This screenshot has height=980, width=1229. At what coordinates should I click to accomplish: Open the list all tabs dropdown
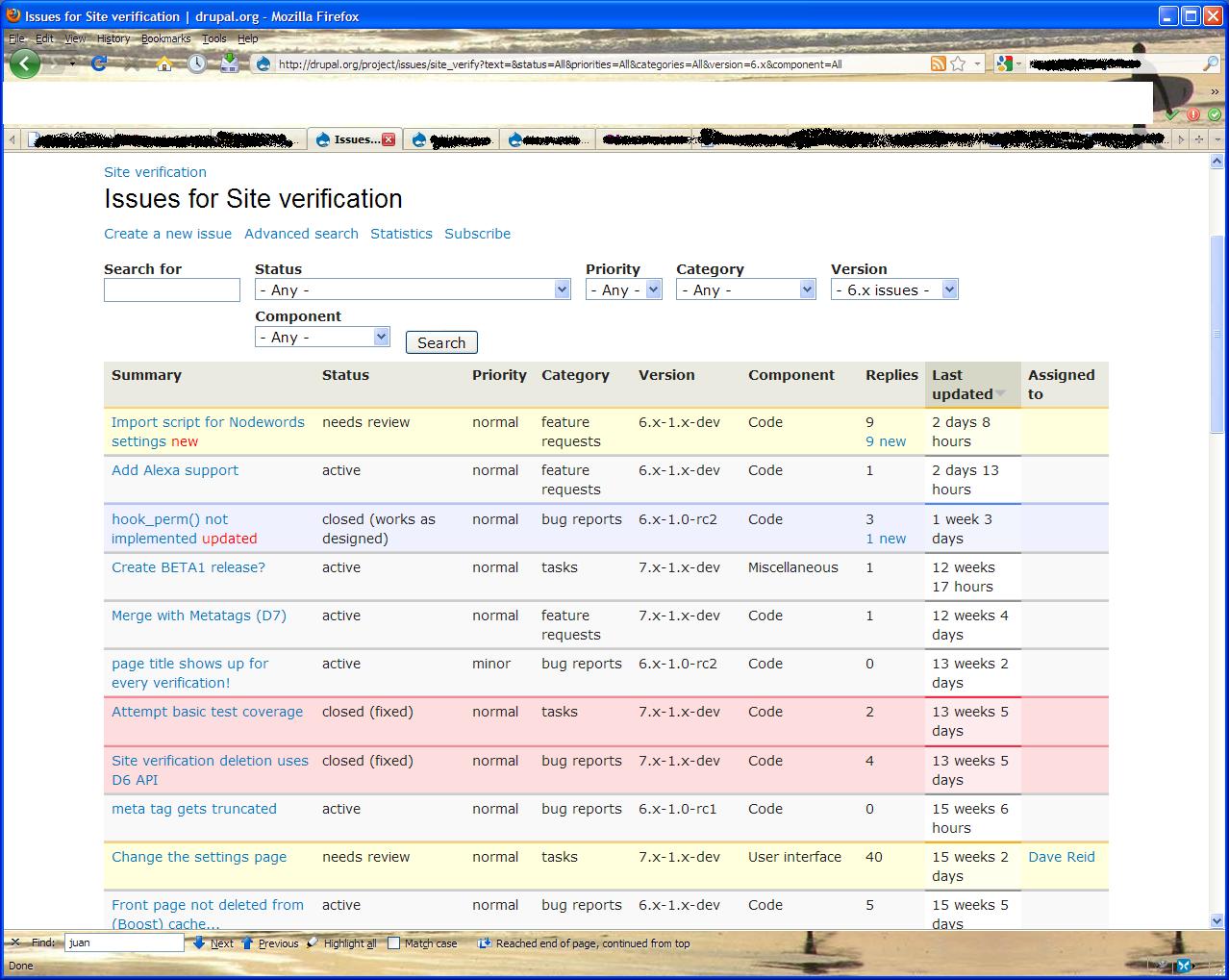pos(1217,139)
